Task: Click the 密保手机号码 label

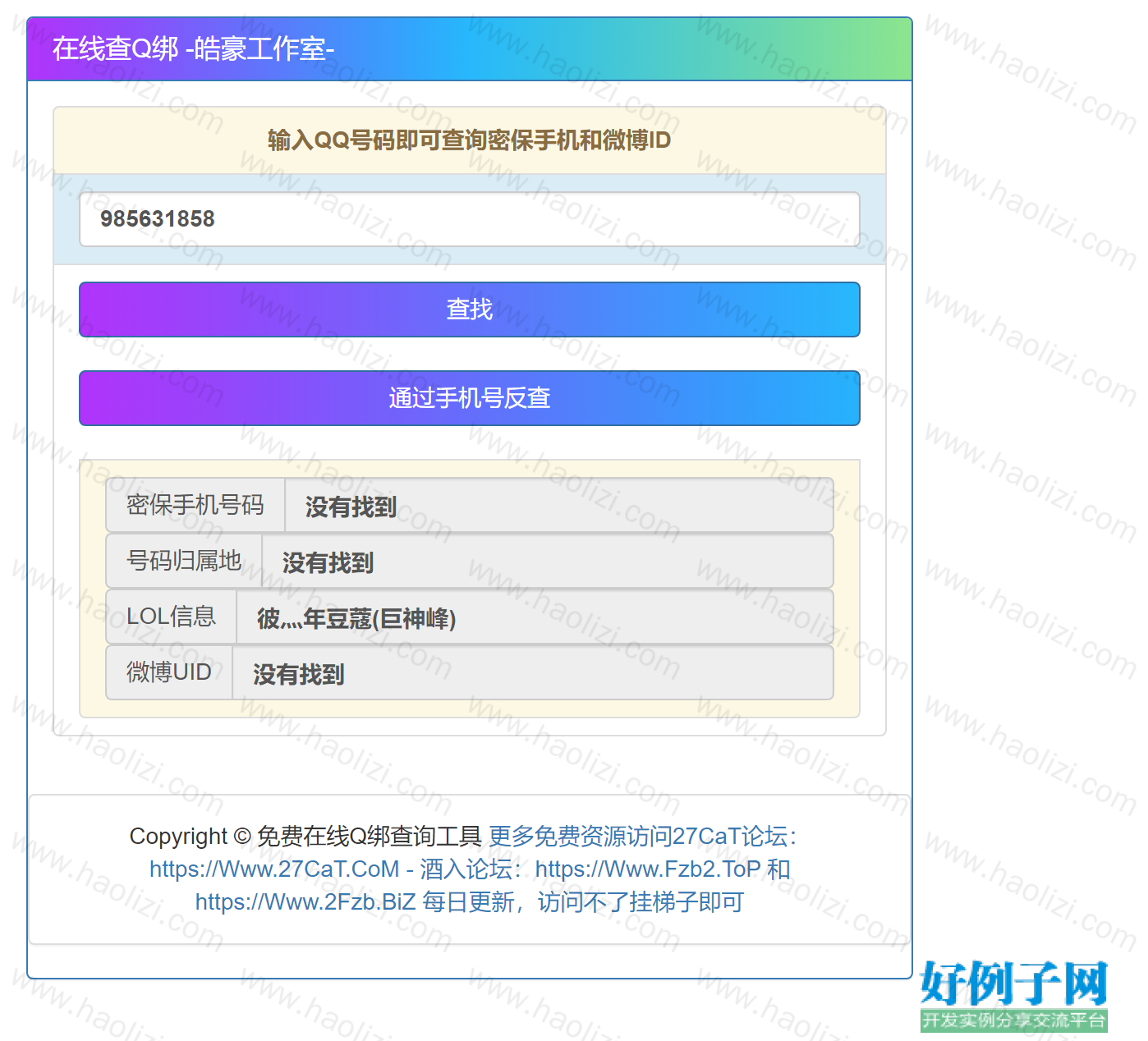Action: pos(195,505)
